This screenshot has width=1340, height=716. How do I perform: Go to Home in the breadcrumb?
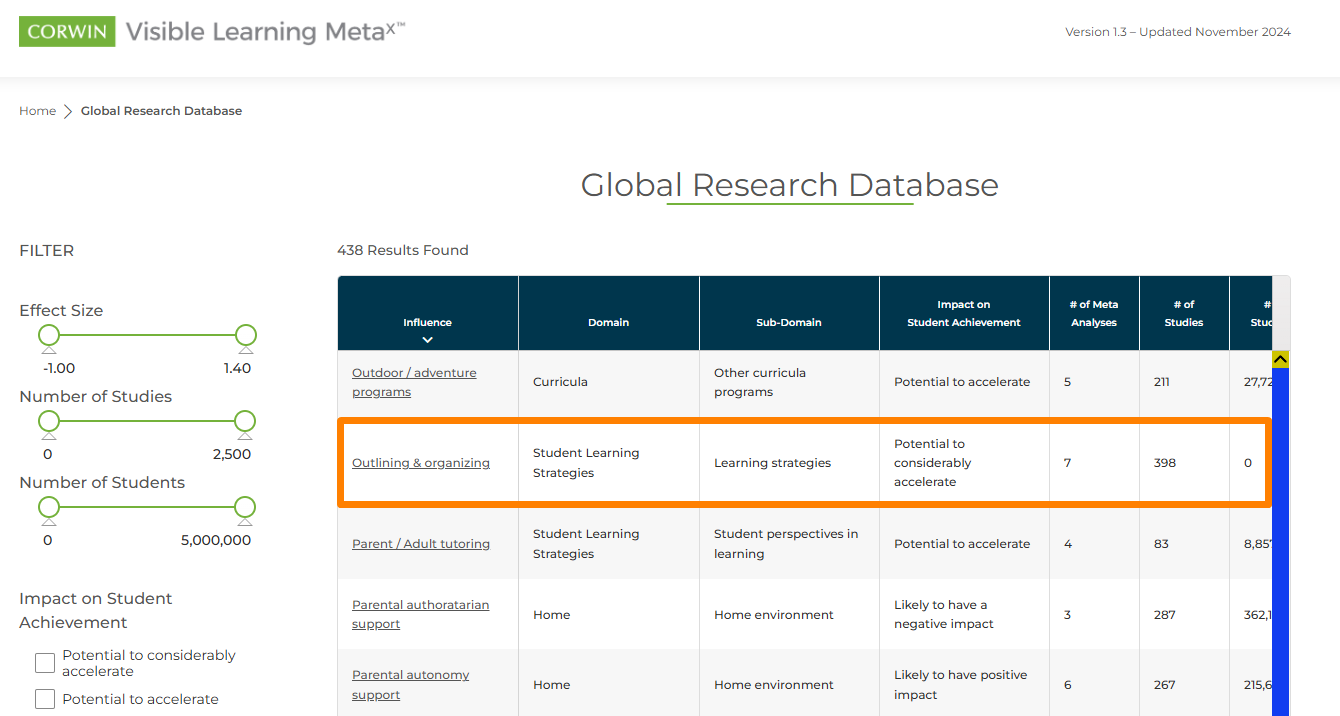37,111
